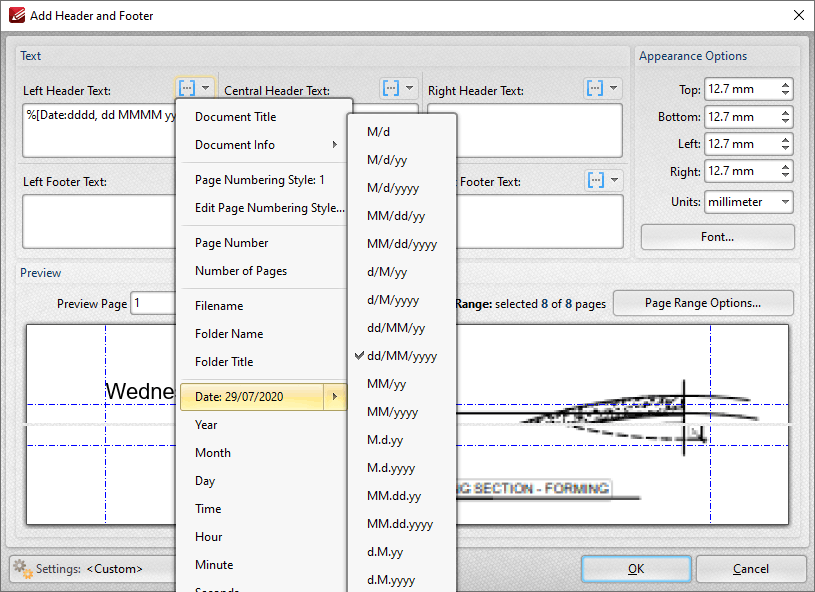Click the Top margin value field

(742, 89)
